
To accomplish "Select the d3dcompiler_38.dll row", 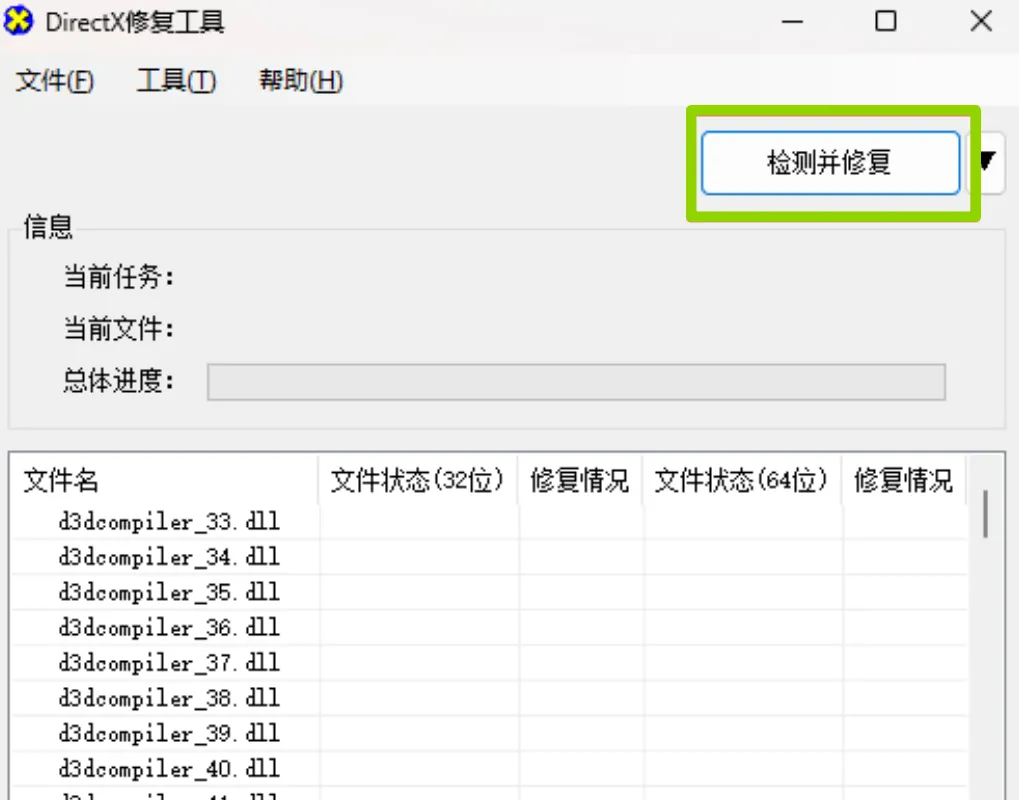I will pos(489,698).
